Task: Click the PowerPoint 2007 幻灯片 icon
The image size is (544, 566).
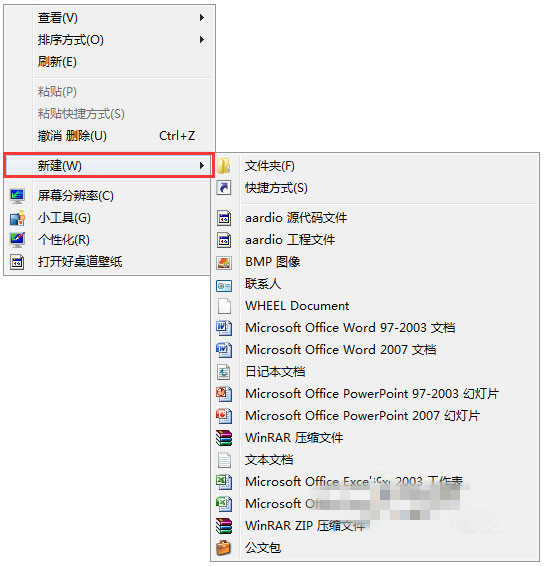Action: click(x=224, y=416)
